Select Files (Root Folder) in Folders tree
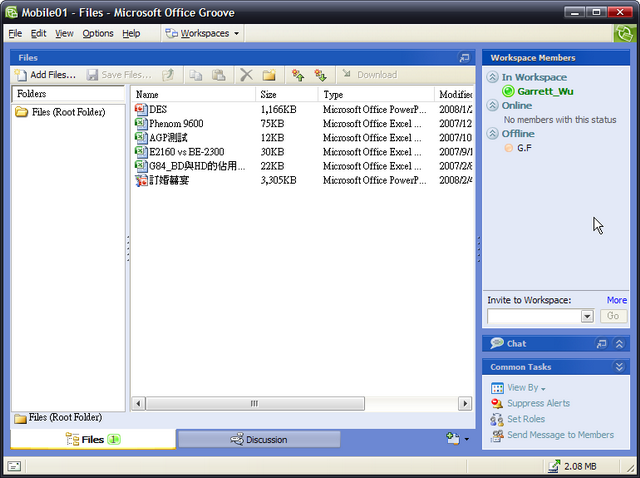The height and width of the screenshot is (478, 640). (60, 112)
